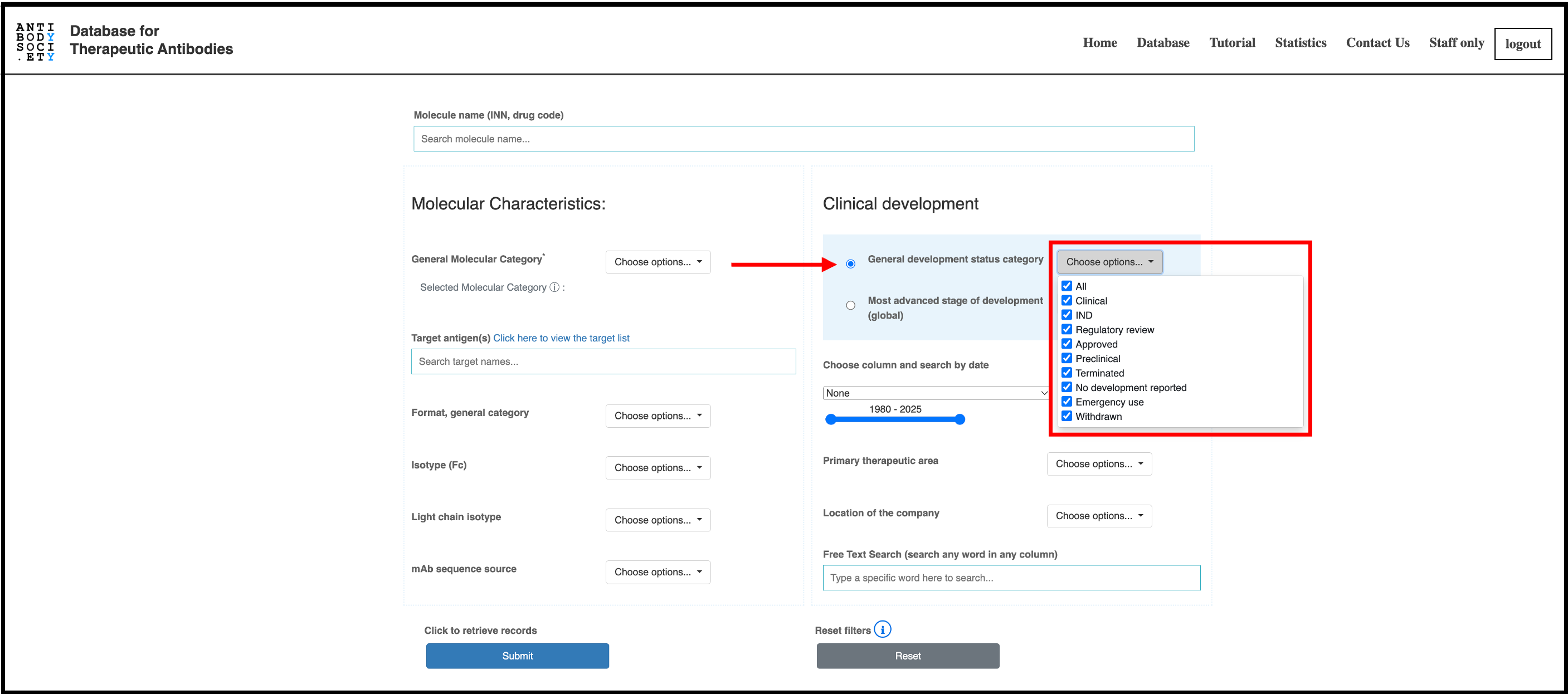The image size is (1568, 694).
Task: Open General Molecular Category dropdown
Action: click(658, 262)
